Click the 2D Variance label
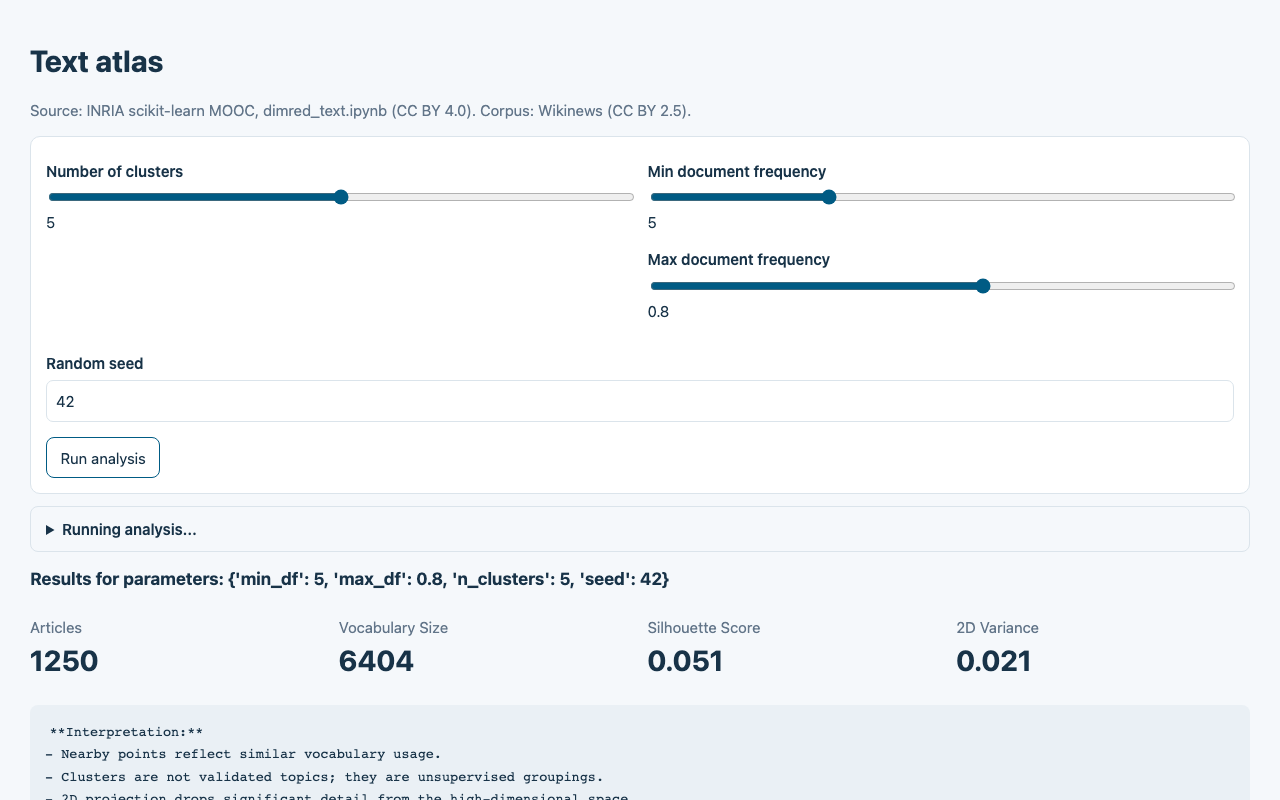This screenshot has height=800, width=1280. tap(998, 628)
